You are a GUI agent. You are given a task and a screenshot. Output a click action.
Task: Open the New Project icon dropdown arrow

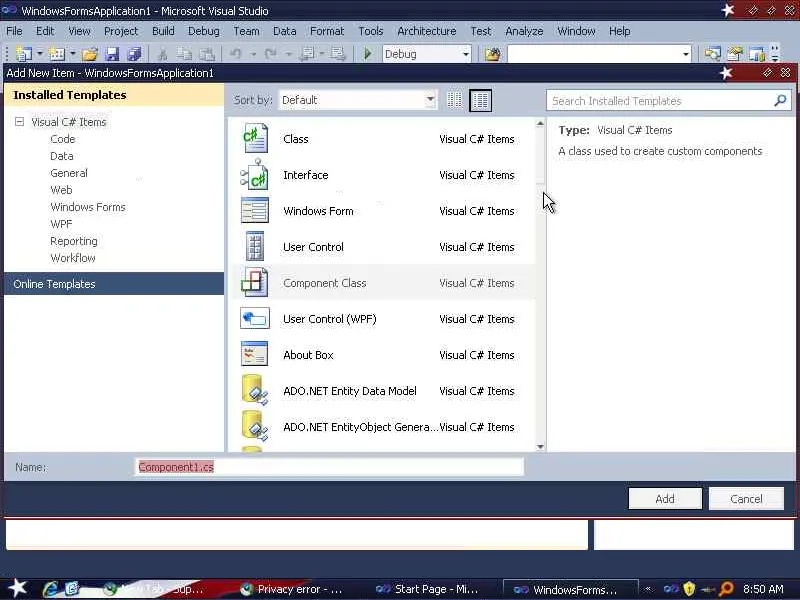(39, 54)
